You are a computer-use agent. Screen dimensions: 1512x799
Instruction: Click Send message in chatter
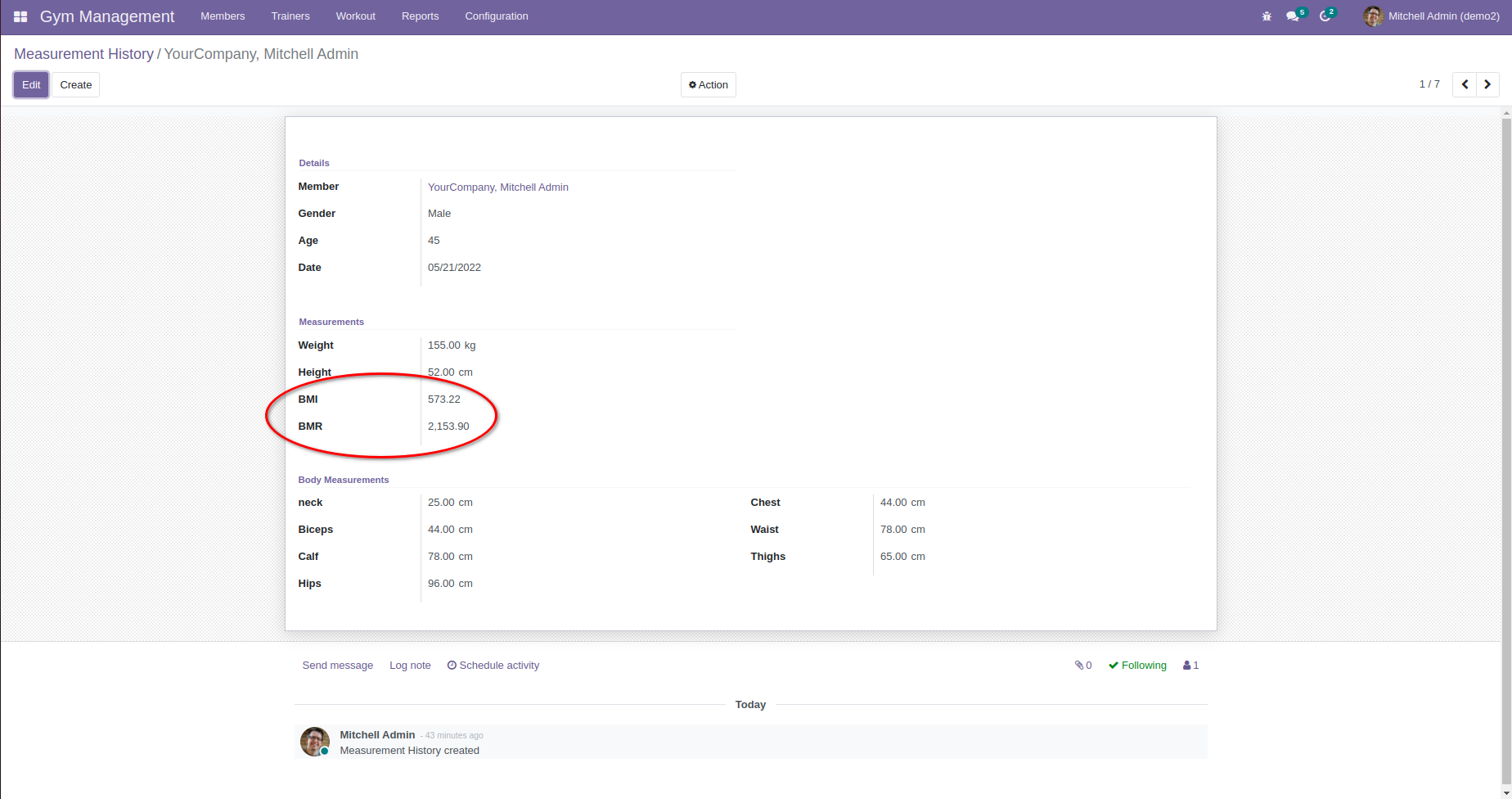(338, 666)
